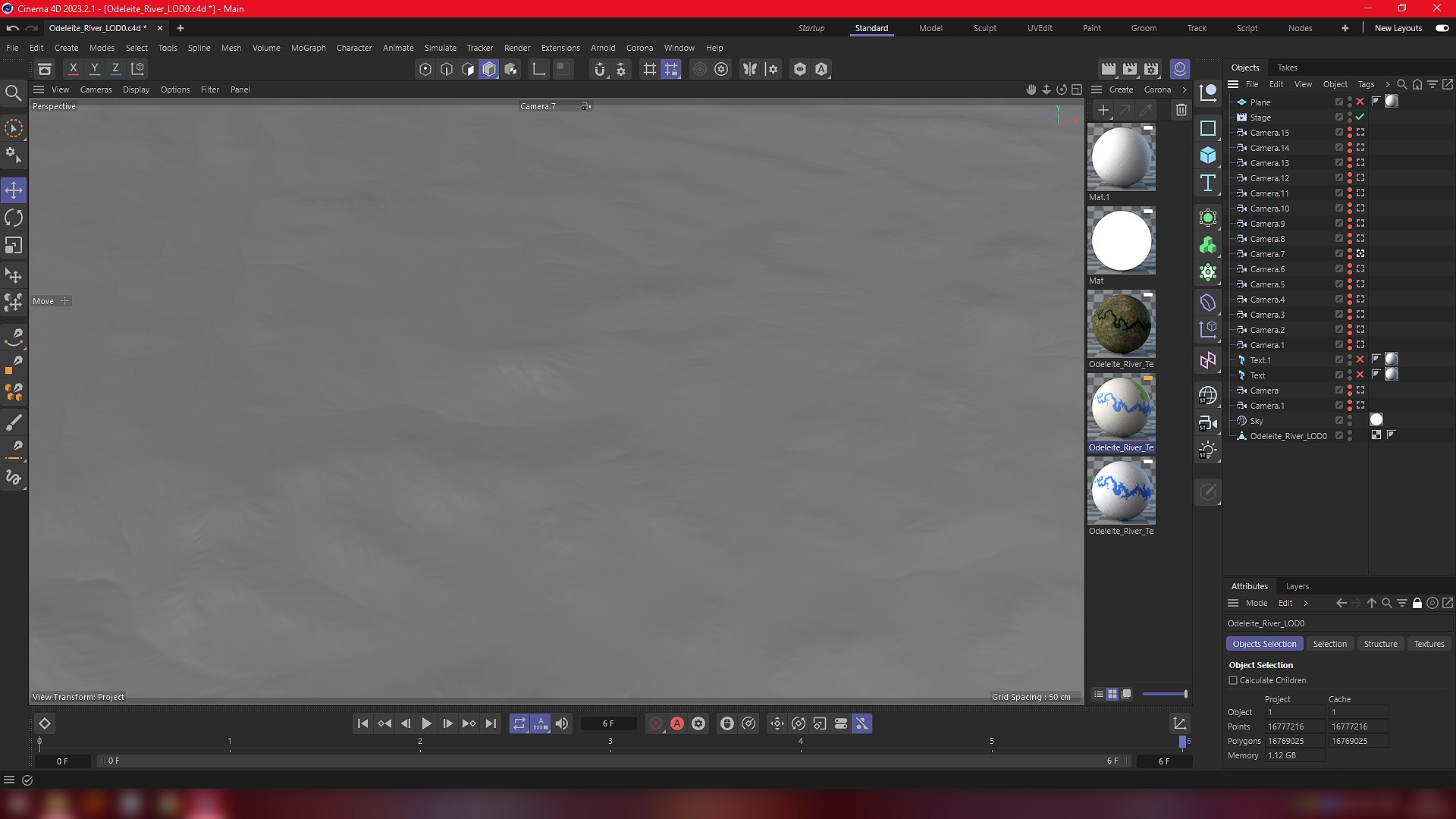This screenshot has height=819, width=1456.
Task: Select the Brush paint tool
Action: (x=14, y=422)
